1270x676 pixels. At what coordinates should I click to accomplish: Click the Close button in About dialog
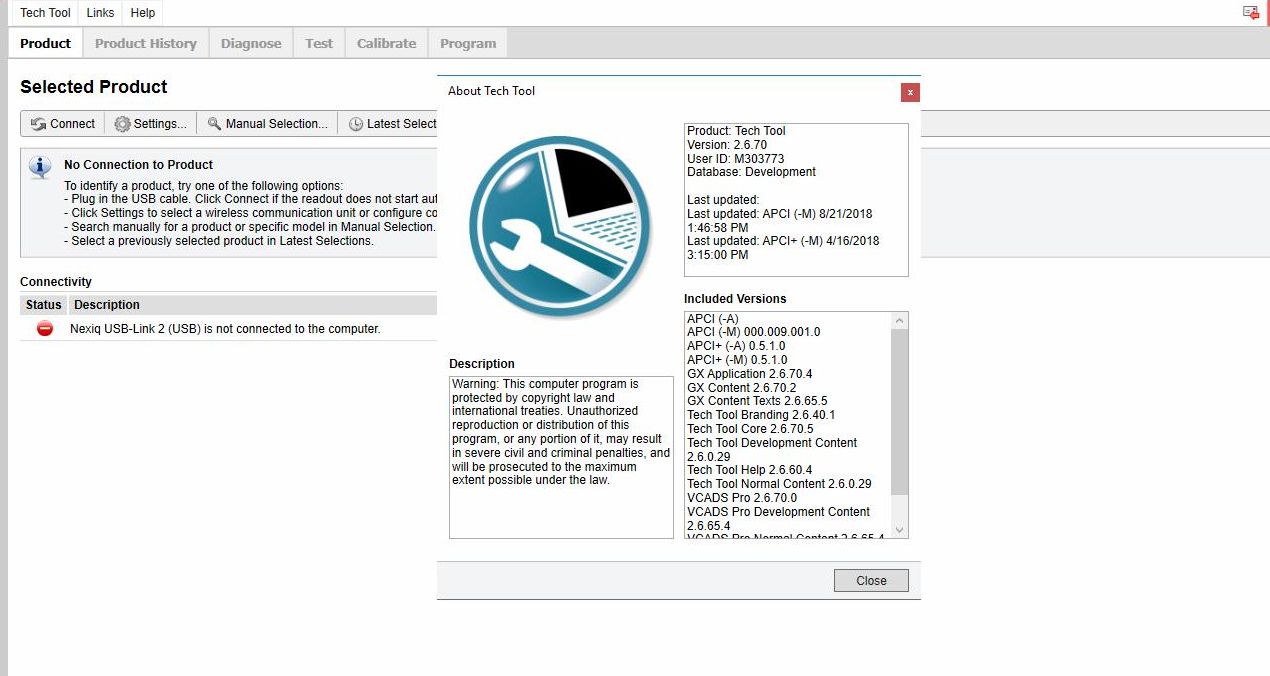point(871,580)
